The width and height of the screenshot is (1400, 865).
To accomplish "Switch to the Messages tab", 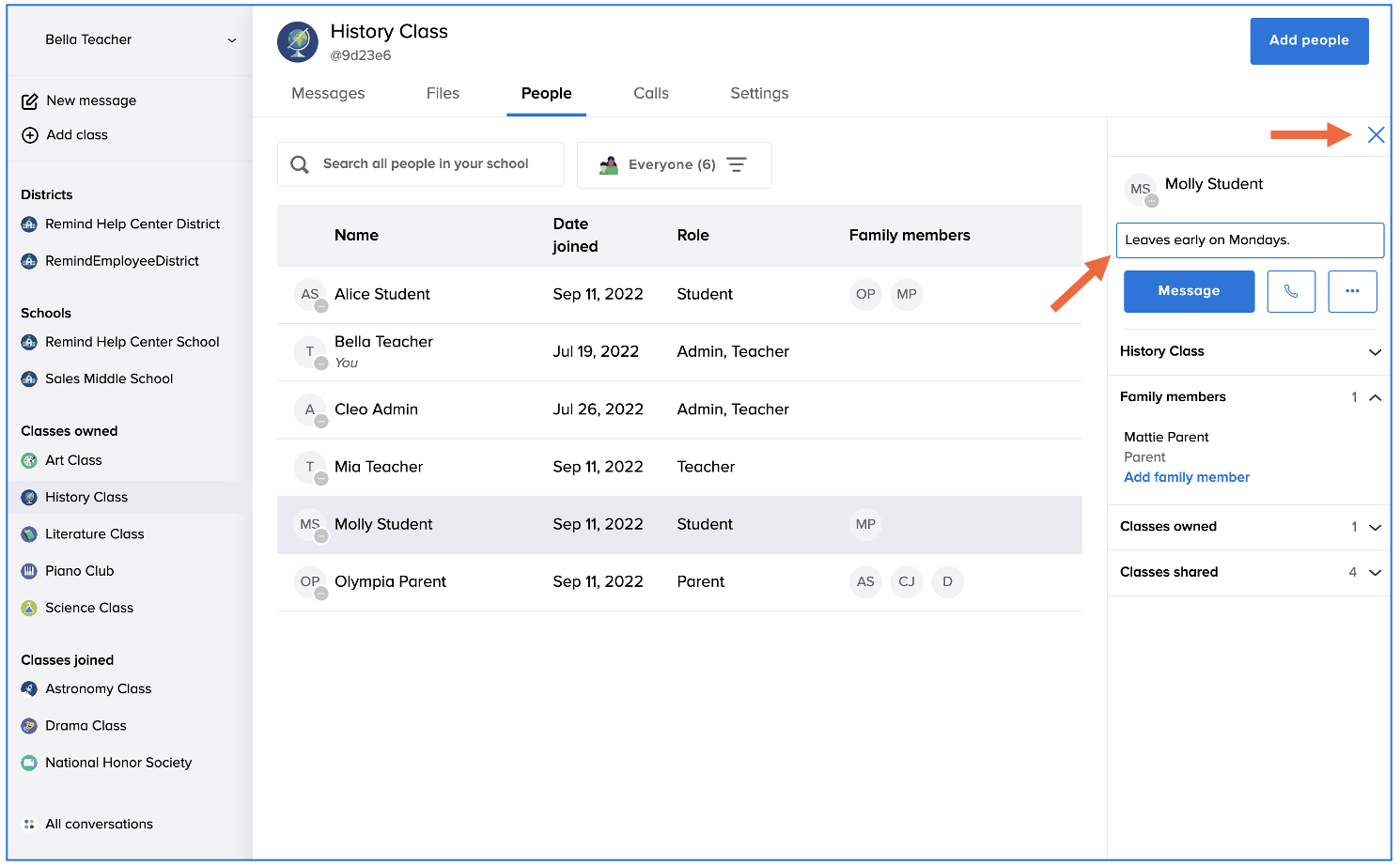I will coord(328,93).
